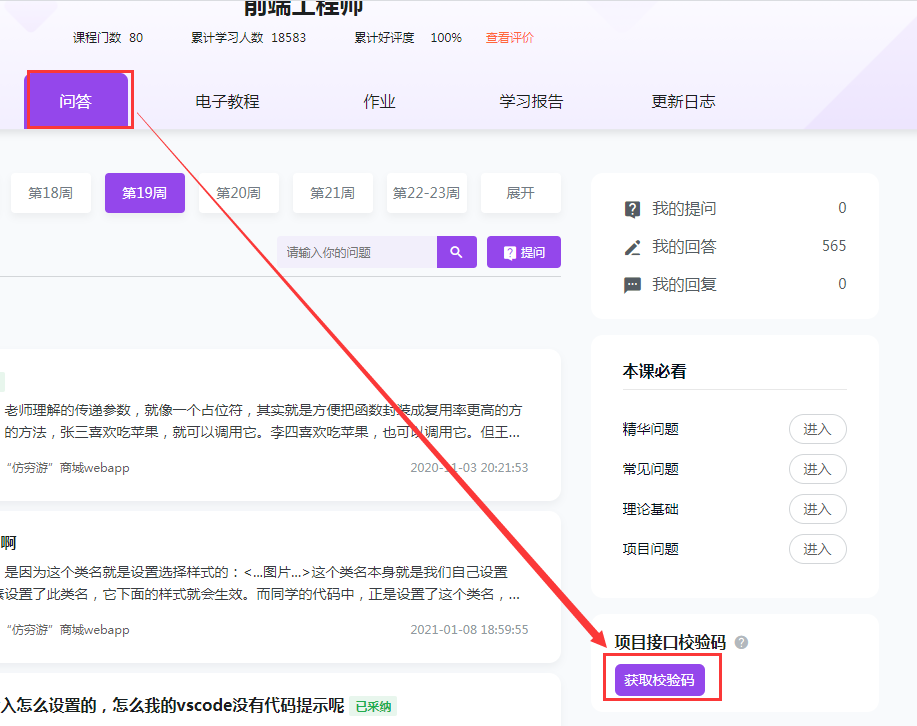Select the 第19周 week filter
Viewport: 917px width, 726px height.
pos(145,192)
